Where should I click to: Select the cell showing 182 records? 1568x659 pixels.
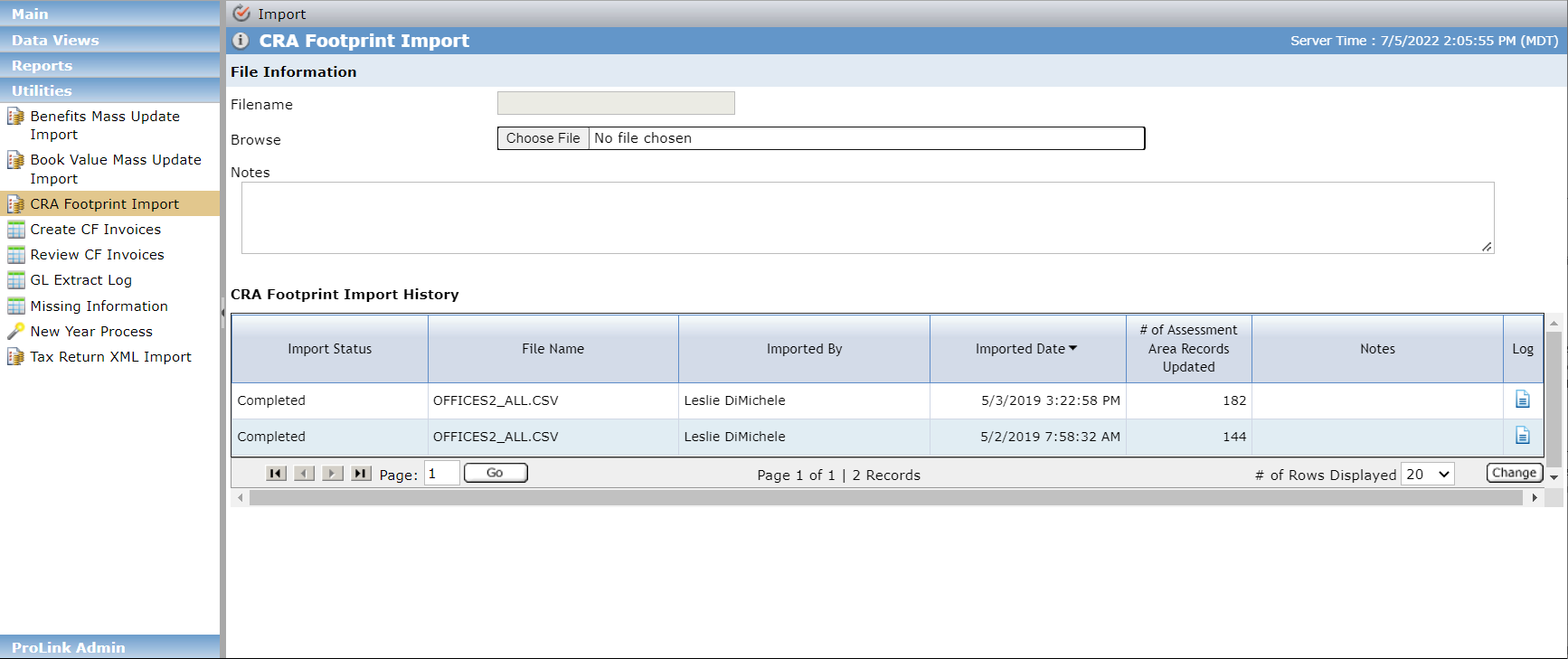[x=1189, y=400]
